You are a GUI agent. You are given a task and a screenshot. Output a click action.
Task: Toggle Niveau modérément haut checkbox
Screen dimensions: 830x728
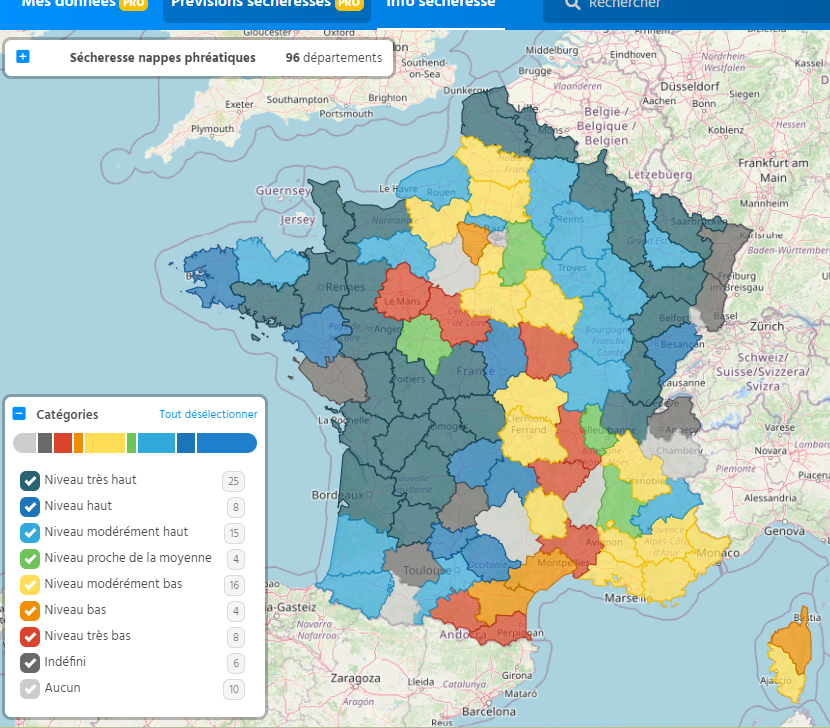coord(30,533)
